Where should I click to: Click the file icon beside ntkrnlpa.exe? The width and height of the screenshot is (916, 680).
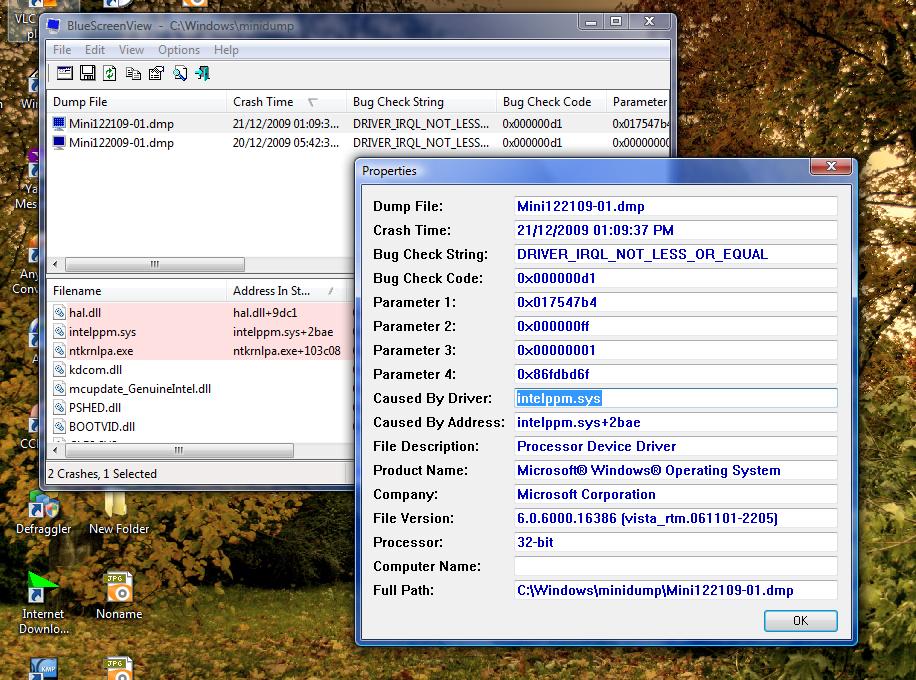point(59,351)
